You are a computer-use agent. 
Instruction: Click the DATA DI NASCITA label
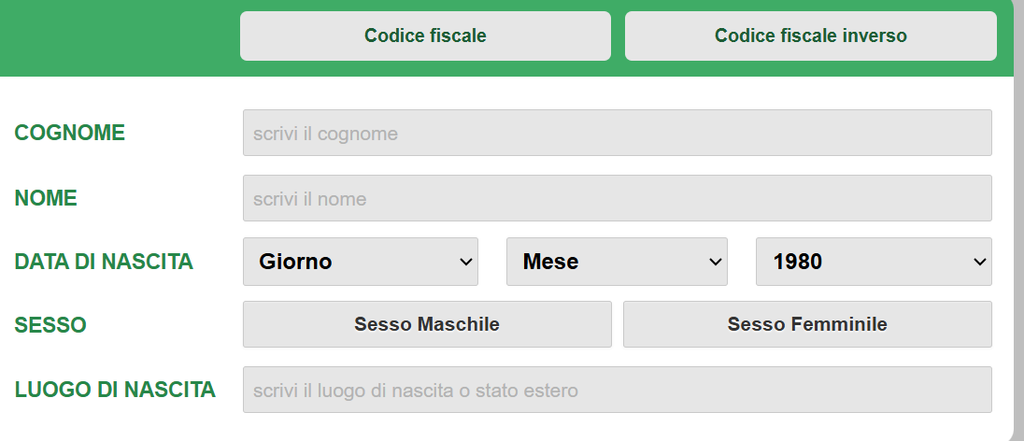104,262
